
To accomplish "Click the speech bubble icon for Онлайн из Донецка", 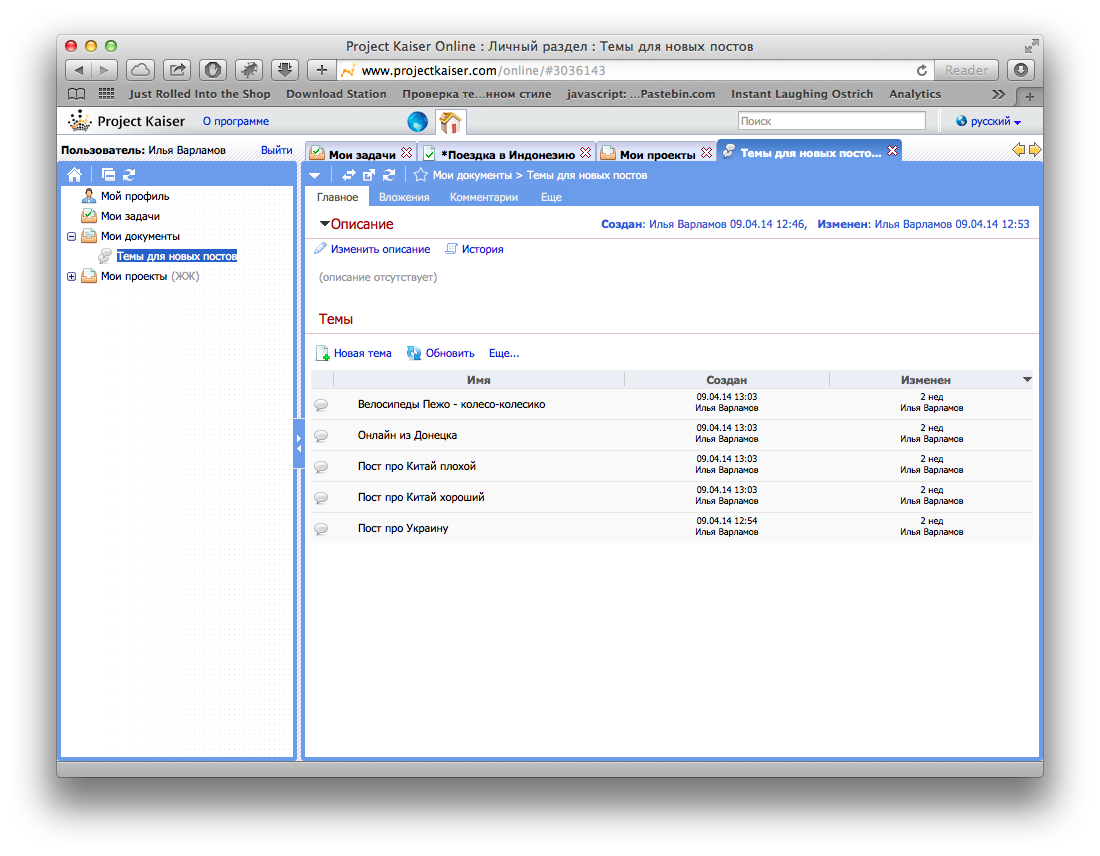I will (x=321, y=436).
